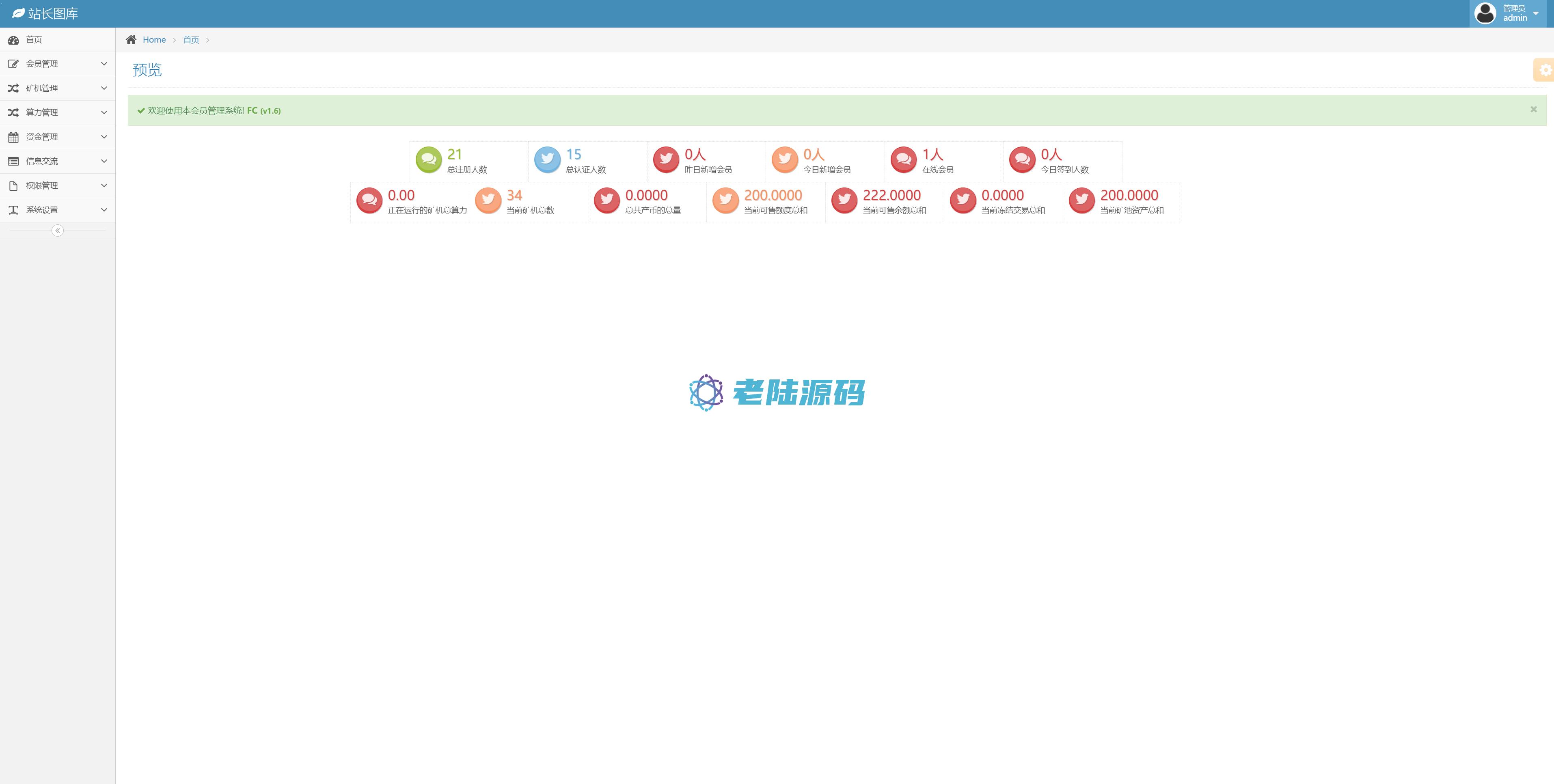
Task: Click the 在线会员 red chat icon
Action: [903, 160]
